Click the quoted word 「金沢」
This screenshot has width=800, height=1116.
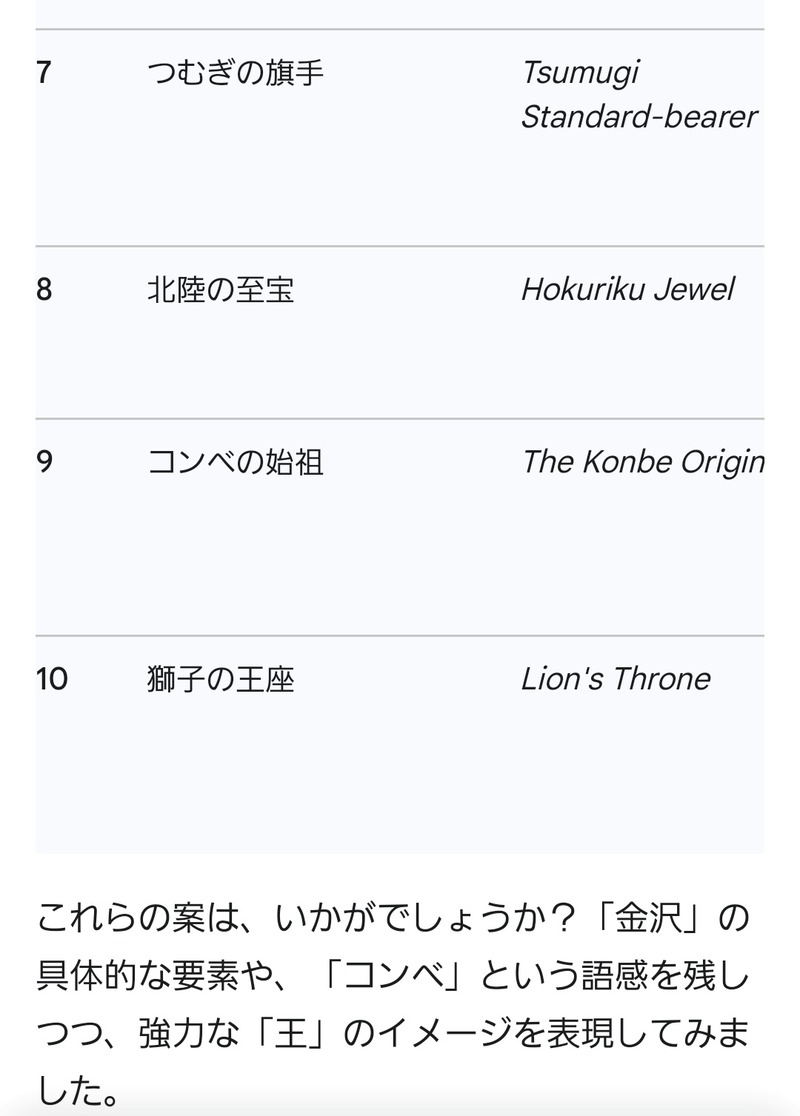click(x=647, y=917)
